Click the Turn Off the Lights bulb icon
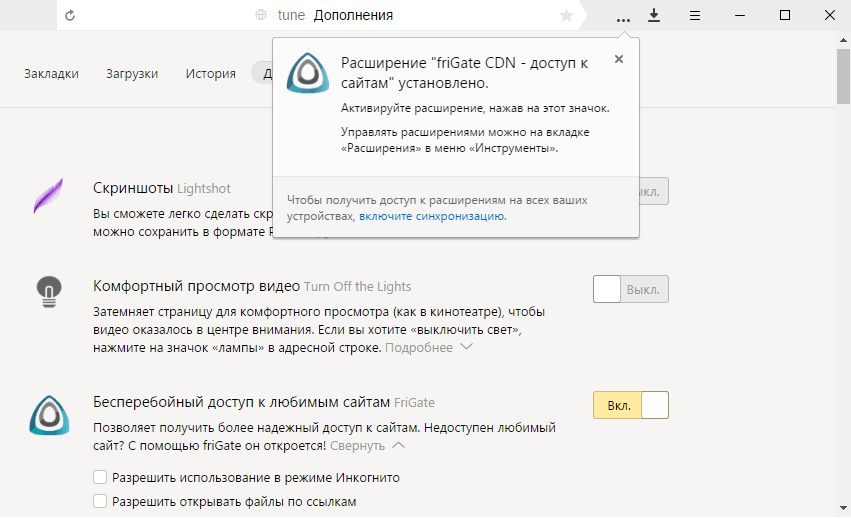The height and width of the screenshot is (519, 851). [x=49, y=292]
